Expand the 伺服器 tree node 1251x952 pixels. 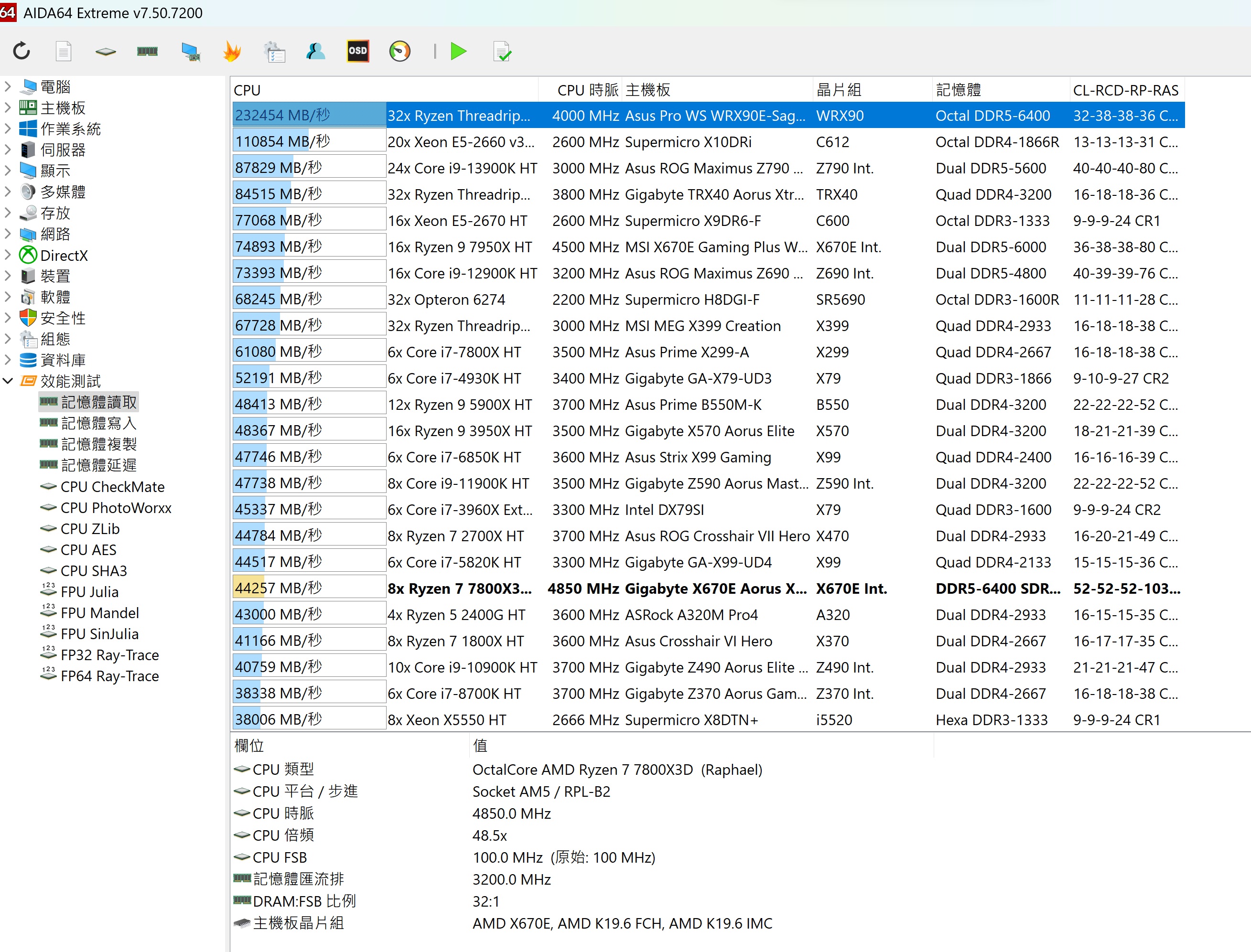coord(8,150)
